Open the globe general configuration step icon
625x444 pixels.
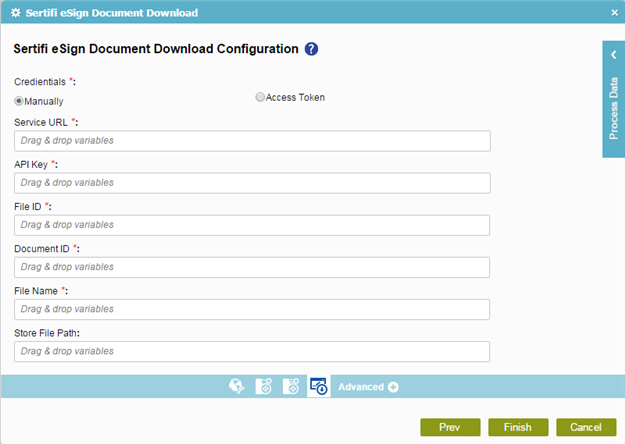coord(237,386)
